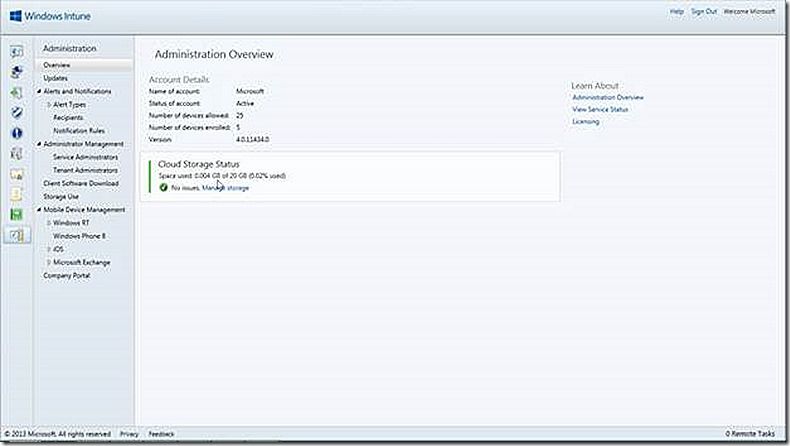Open Updates in the Administration tree
This screenshot has width=790, height=446.
pos(55,78)
